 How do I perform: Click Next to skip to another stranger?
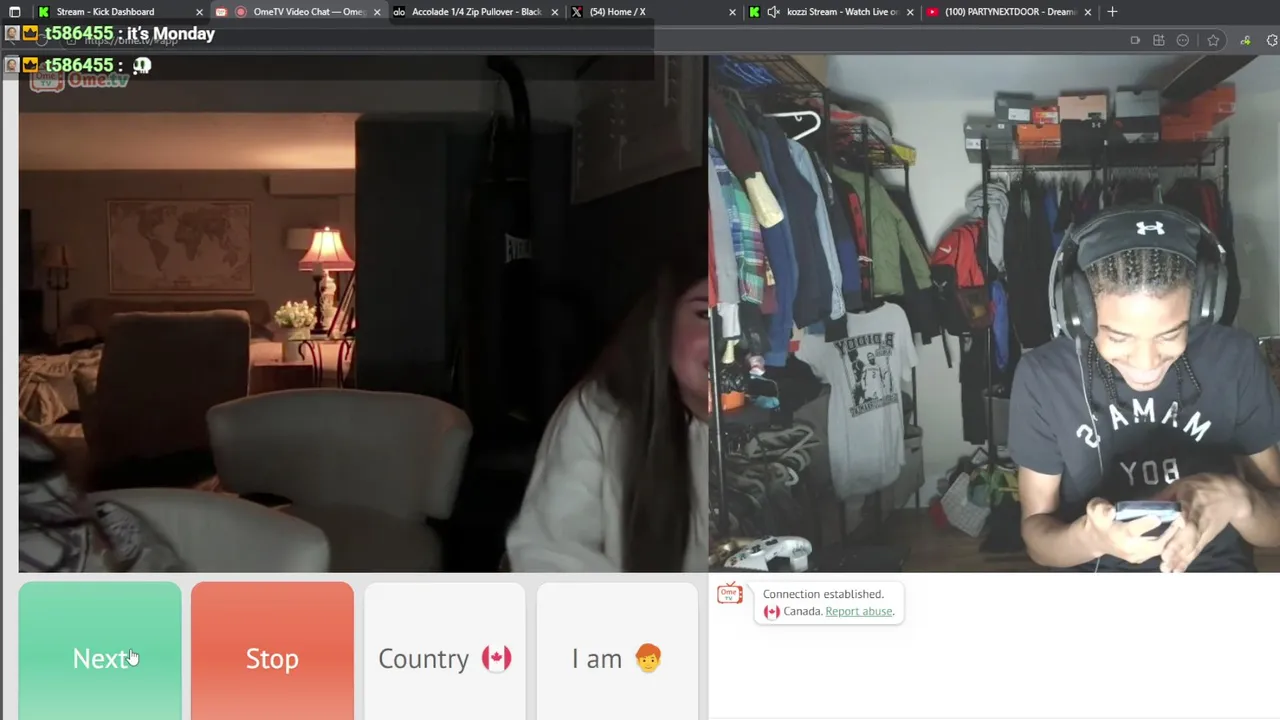[100, 651]
